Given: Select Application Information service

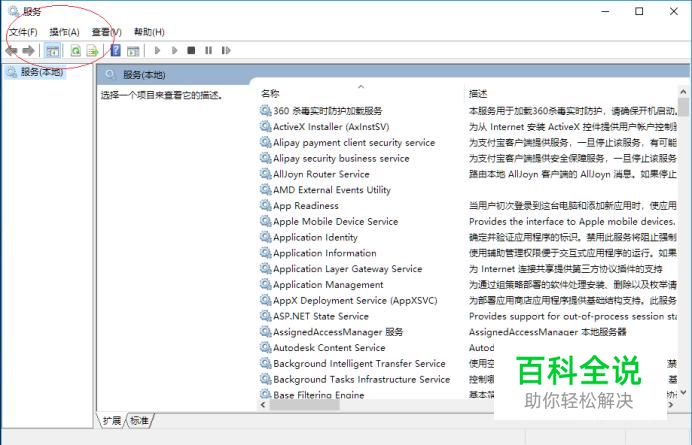Looking at the screenshot, I should click(x=325, y=253).
